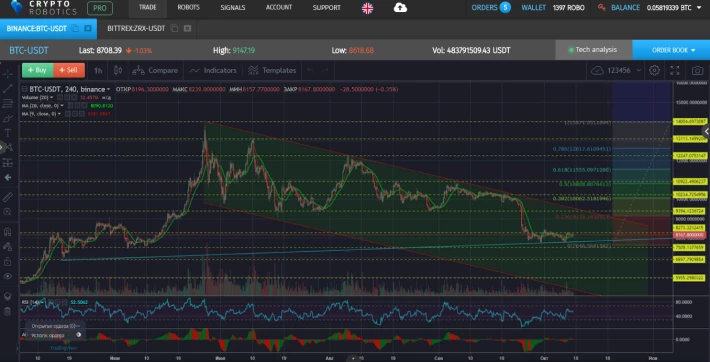
Task: Switch to BITTREX:ZRX-USDT tab
Action: pos(136,28)
